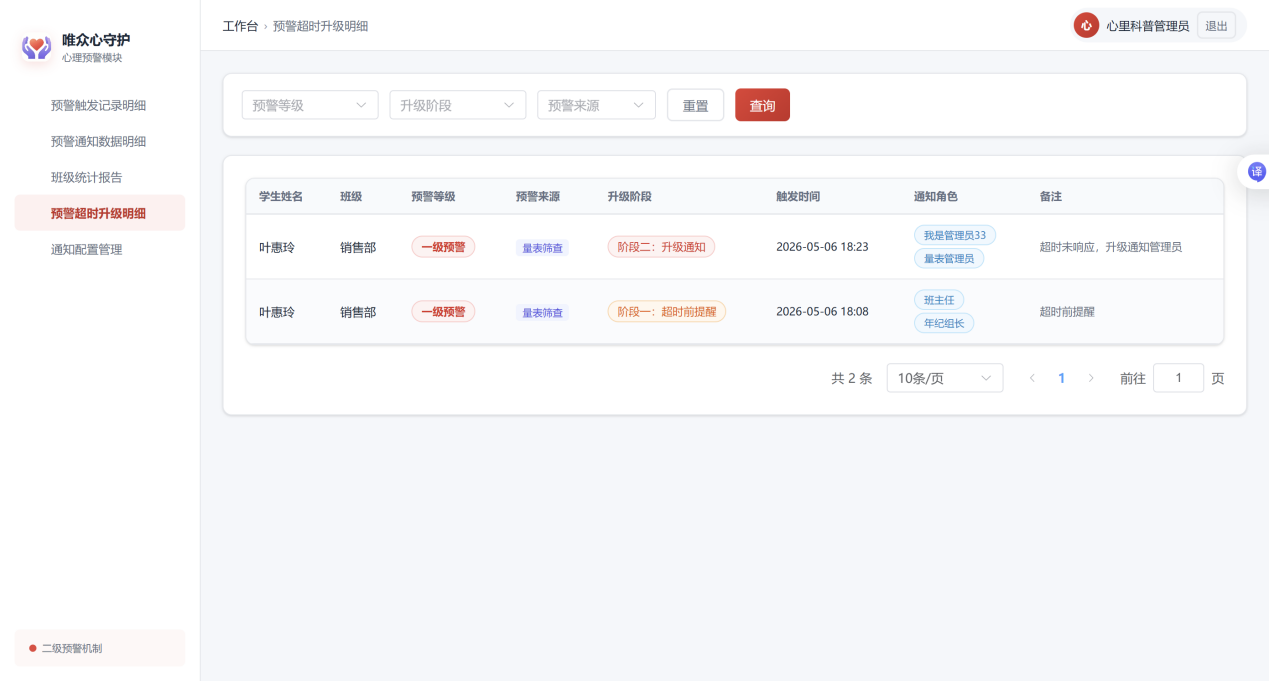Image resolution: width=1269 pixels, height=681 pixels.
Task: Click the 通知角色 column header
Action: [x=936, y=197]
